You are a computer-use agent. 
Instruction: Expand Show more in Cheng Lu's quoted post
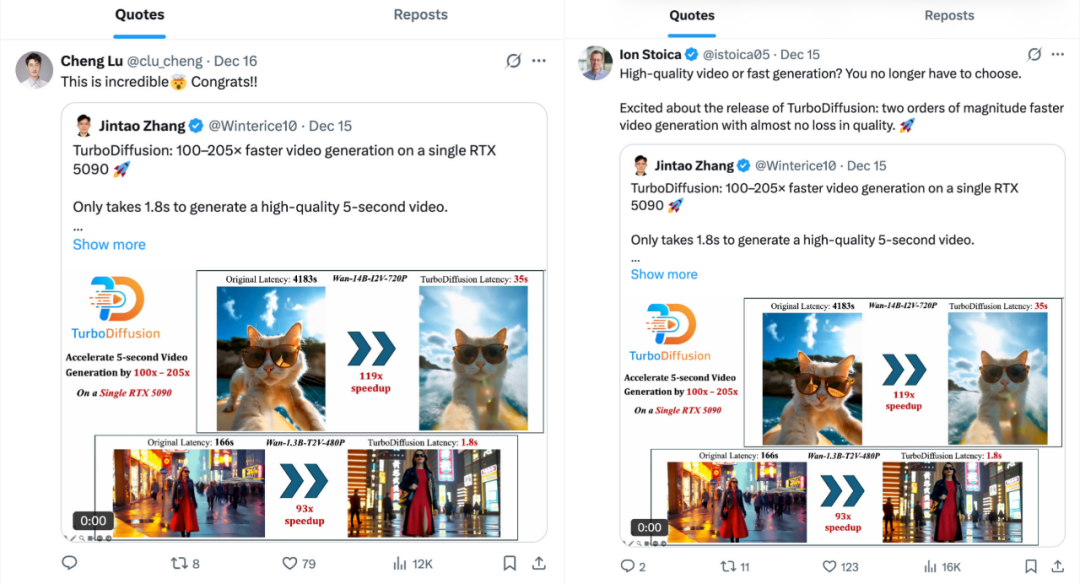(x=109, y=244)
